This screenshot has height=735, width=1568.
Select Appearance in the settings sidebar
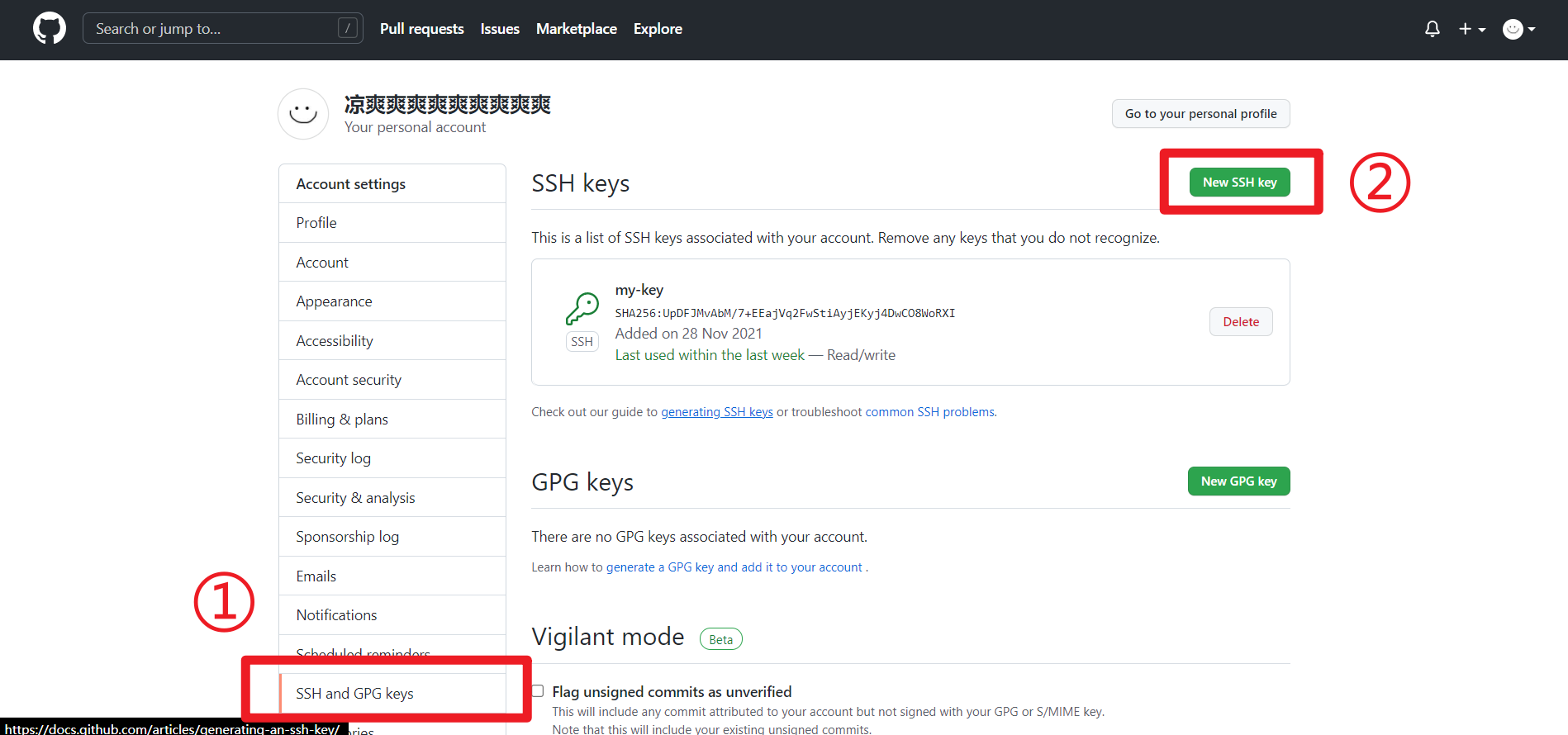(392, 301)
